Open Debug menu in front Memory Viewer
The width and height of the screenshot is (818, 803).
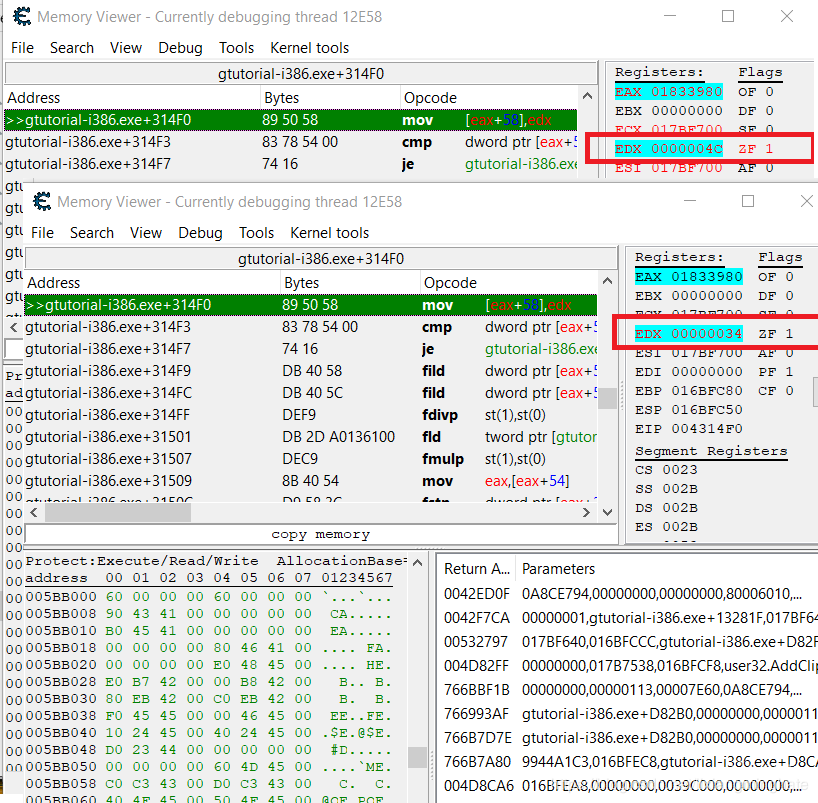[200, 233]
